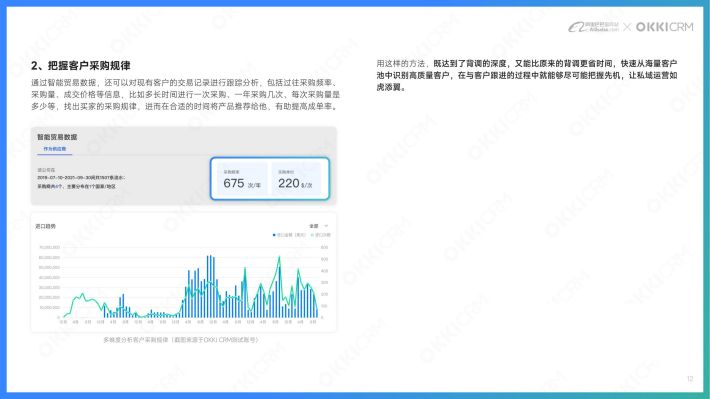Viewport: 710px width, 399px height.
Task: Toggle the green import-count legend series
Action: [x=321, y=235]
